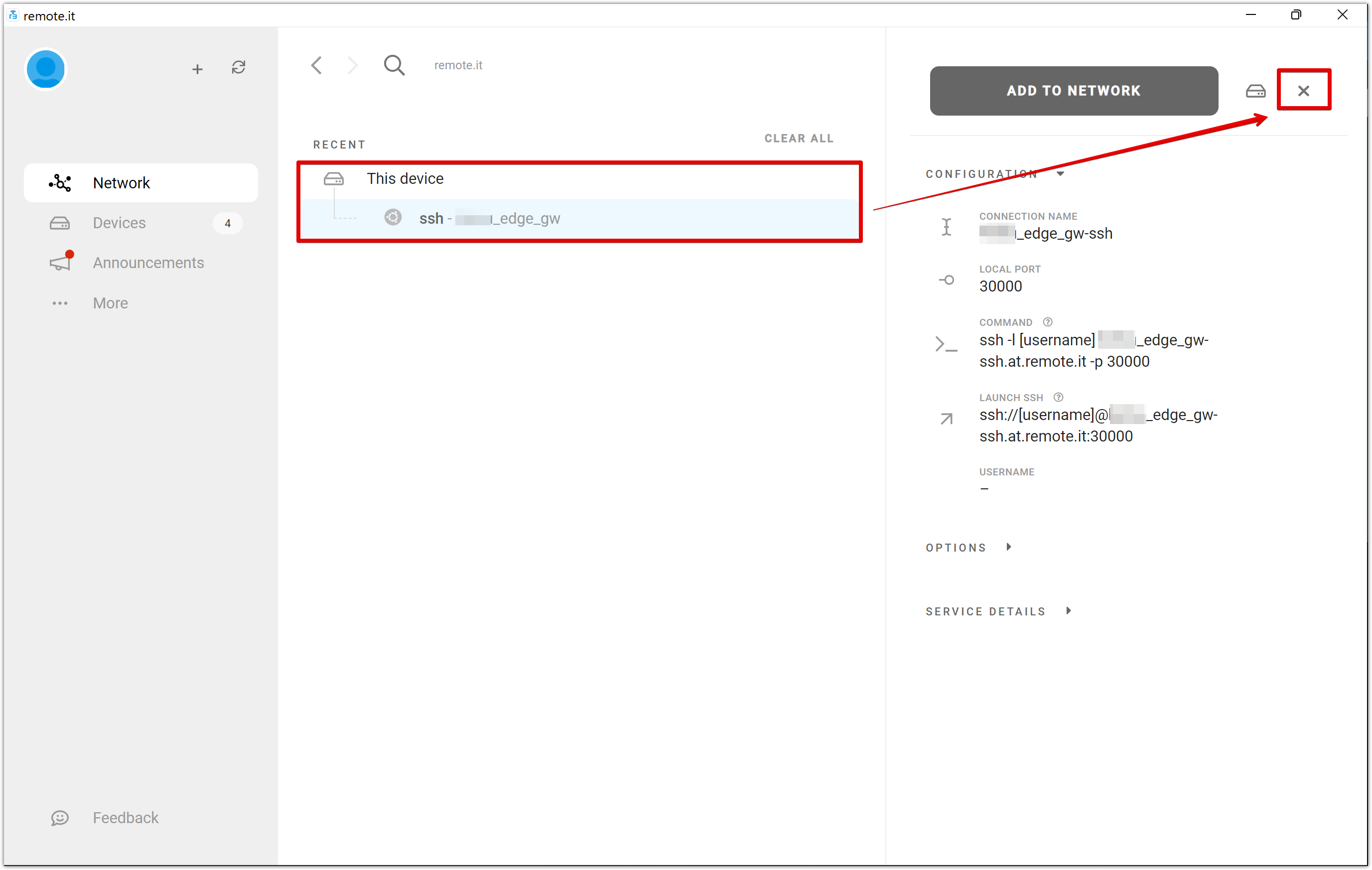
Task: Minimize the remote.it window
Action: click(x=1250, y=15)
